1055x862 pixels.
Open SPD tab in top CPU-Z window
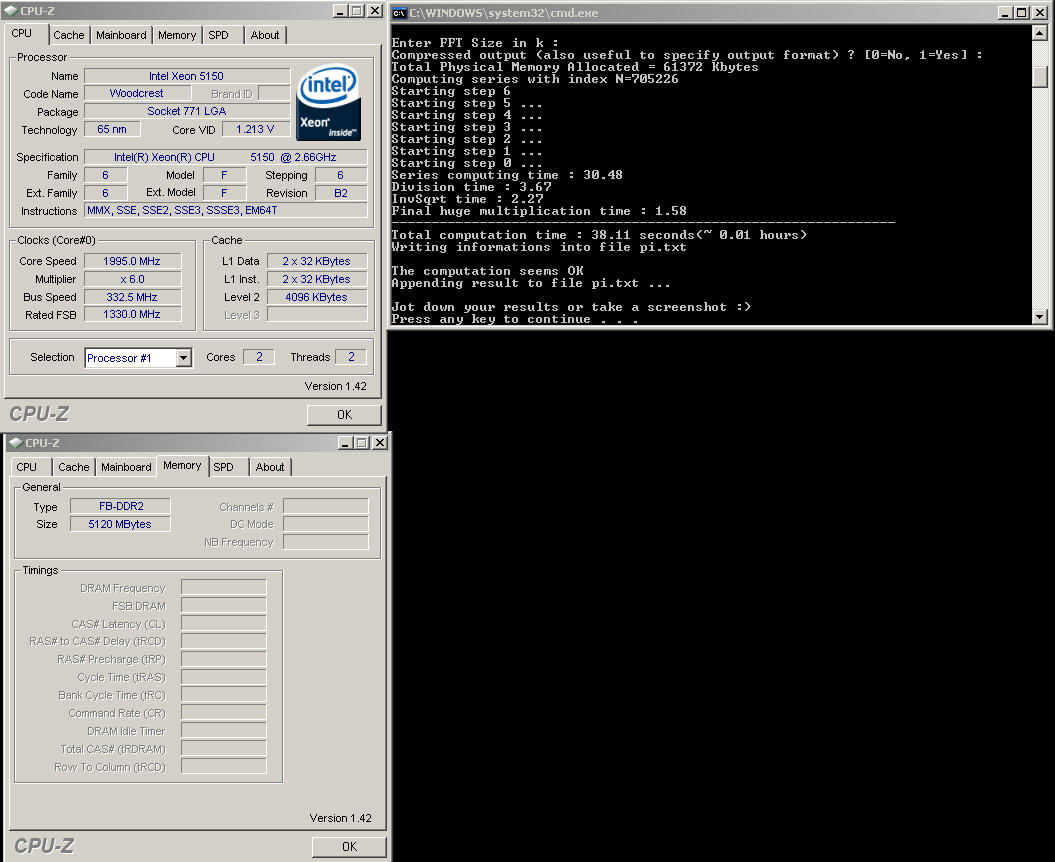[x=219, y=35]
